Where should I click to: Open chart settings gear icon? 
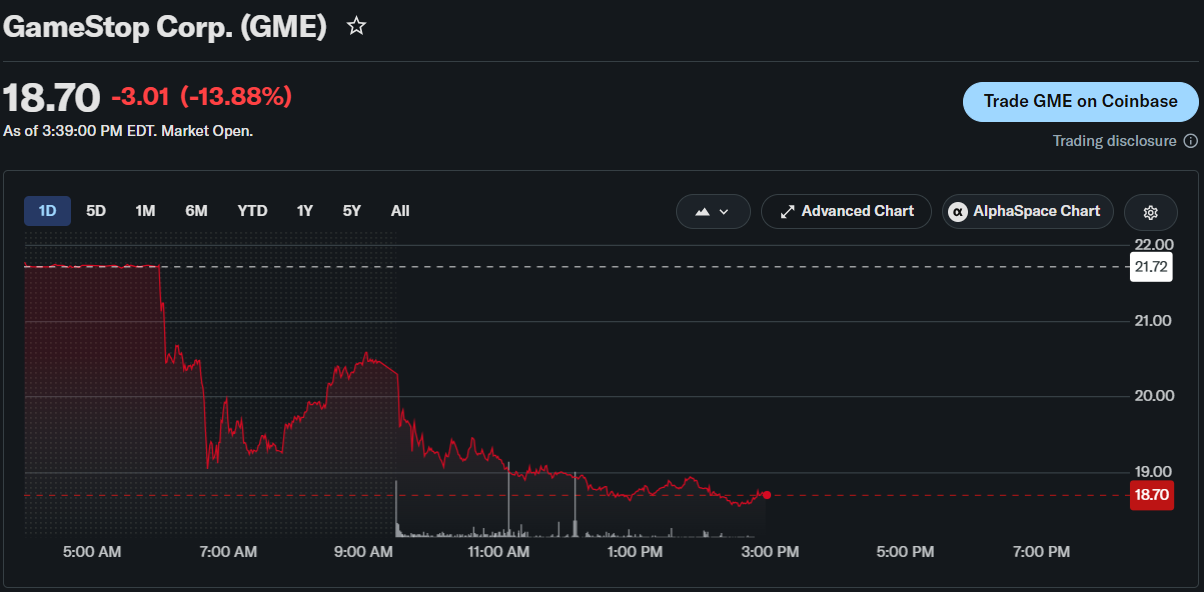(x=1151, y=212)
